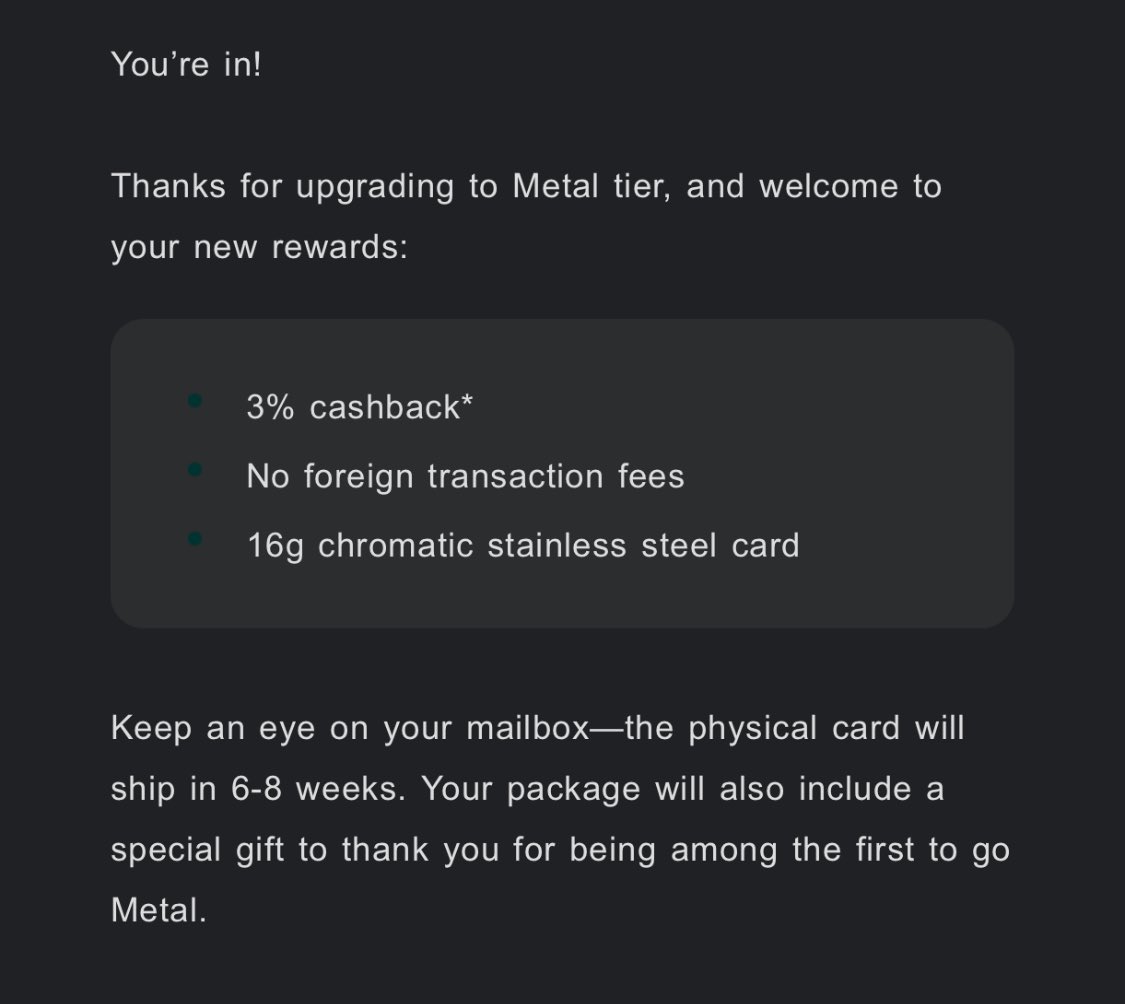Image resolution: width=1125 pixels, height=1004 pixels.
Task: Click the words "Your package"
Action: tap(530, 789)
